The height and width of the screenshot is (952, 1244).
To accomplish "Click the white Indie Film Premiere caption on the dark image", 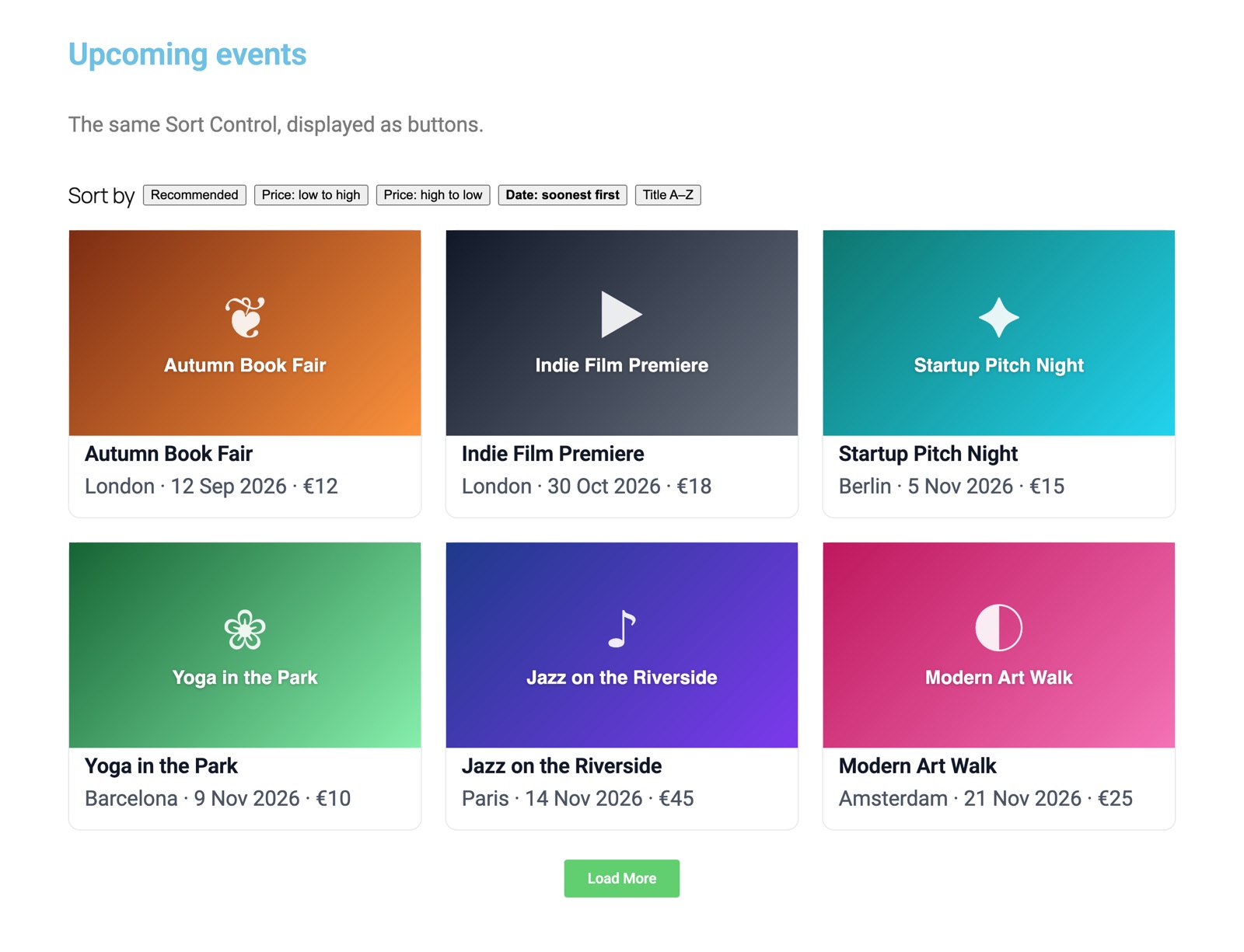I will pyautogui.click(x=622, y=365).
